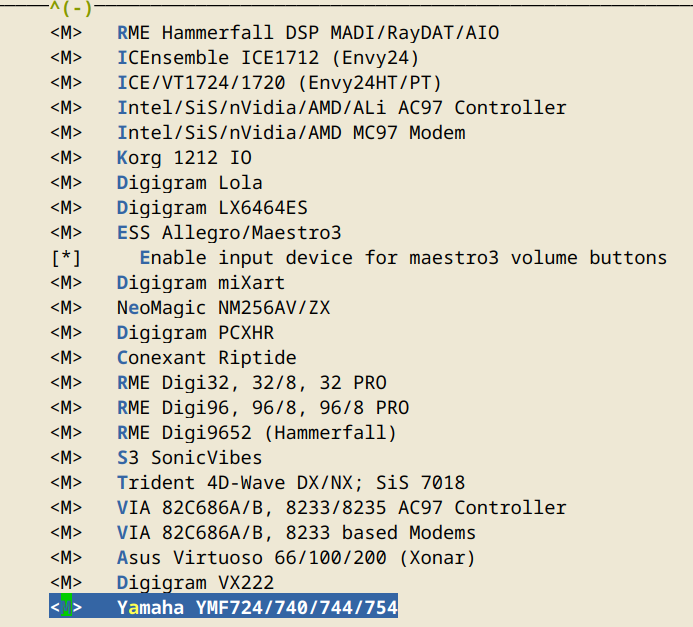
Task: Click Asus Virtuoso 66/100/200 (Xonar) entry
Action: (296, 557)
